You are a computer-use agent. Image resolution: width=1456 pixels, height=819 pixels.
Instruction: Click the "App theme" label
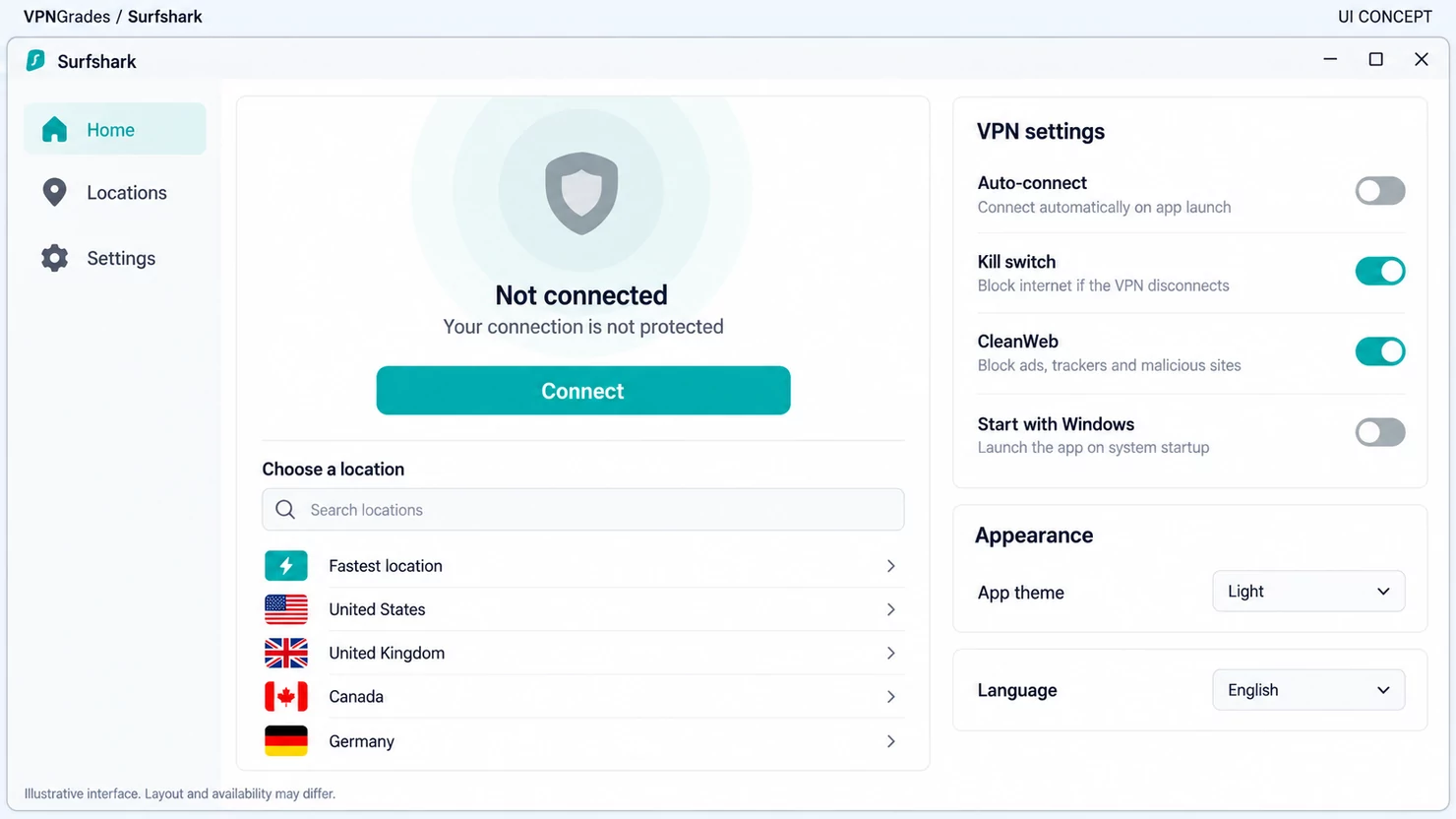[1021, 593]
